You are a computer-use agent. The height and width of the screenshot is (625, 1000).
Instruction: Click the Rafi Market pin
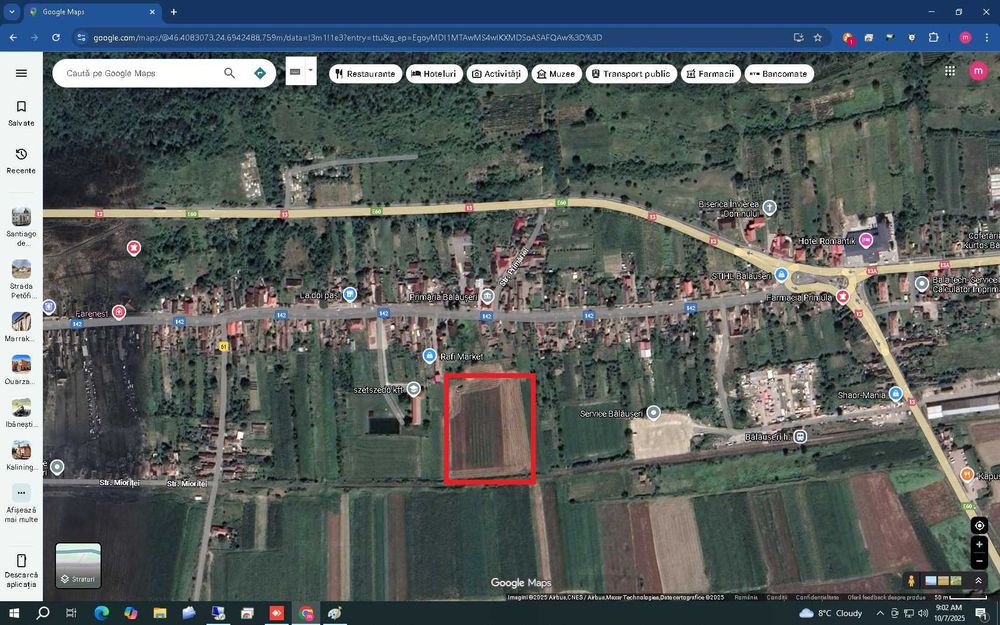coord(429,356)
